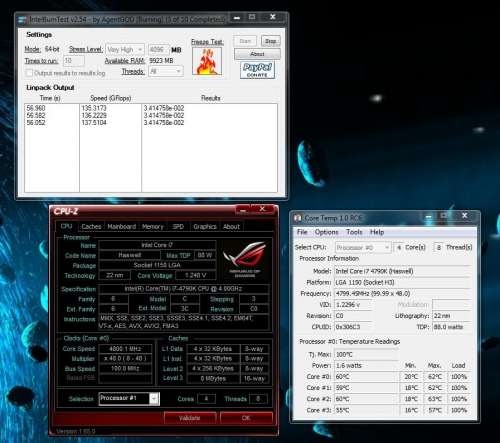This screenshot has height=443, width=500.
Task: Click the Time value 56.960
Action: tap(36, 108)
